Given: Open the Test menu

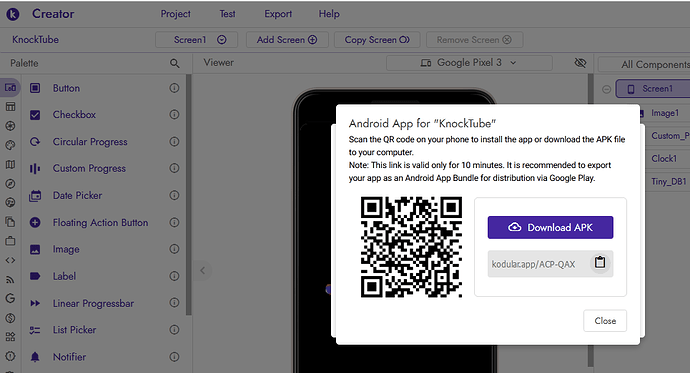Looking at the screenshot, I should click(x=228, y=14).
